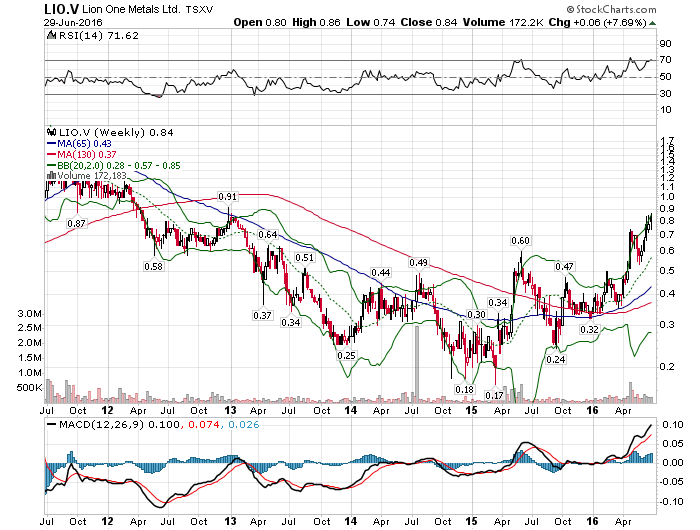Viewport: 700px width, 530px height.
Task: Click the 0.64 price peak label
Action: 267,234
